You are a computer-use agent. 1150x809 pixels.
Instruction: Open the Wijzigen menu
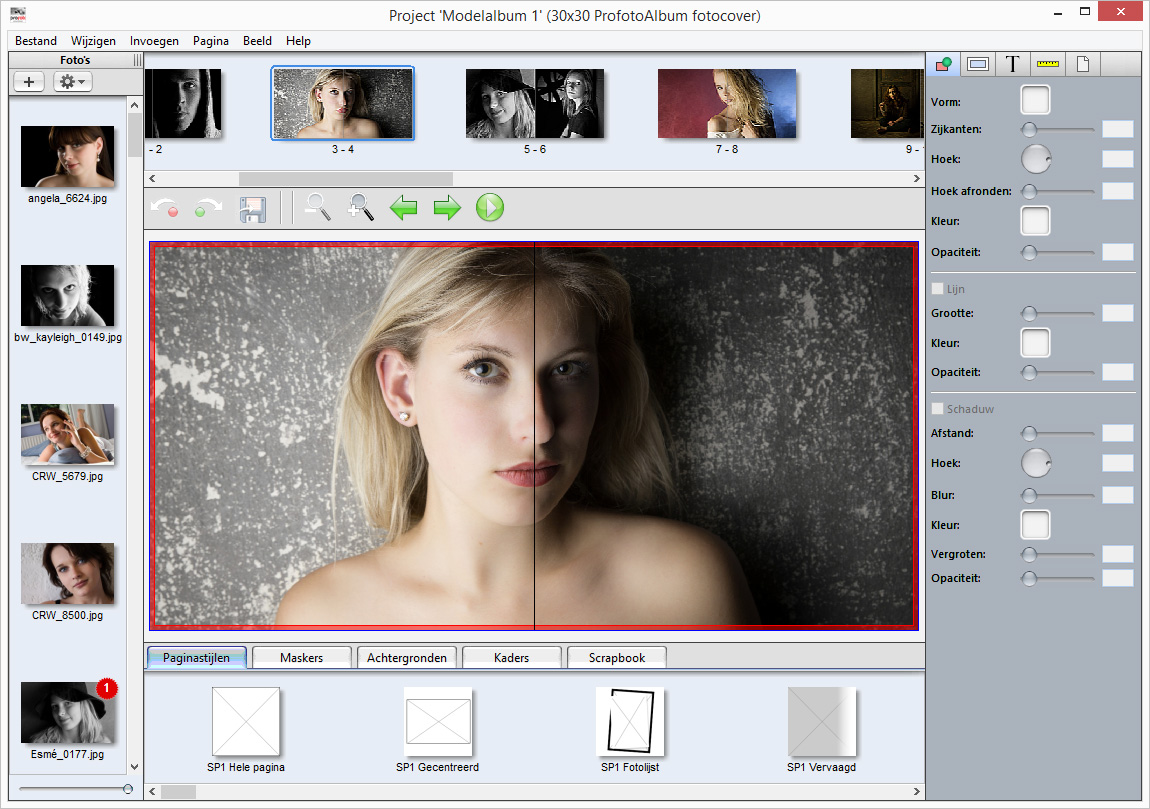coord(93,41)
